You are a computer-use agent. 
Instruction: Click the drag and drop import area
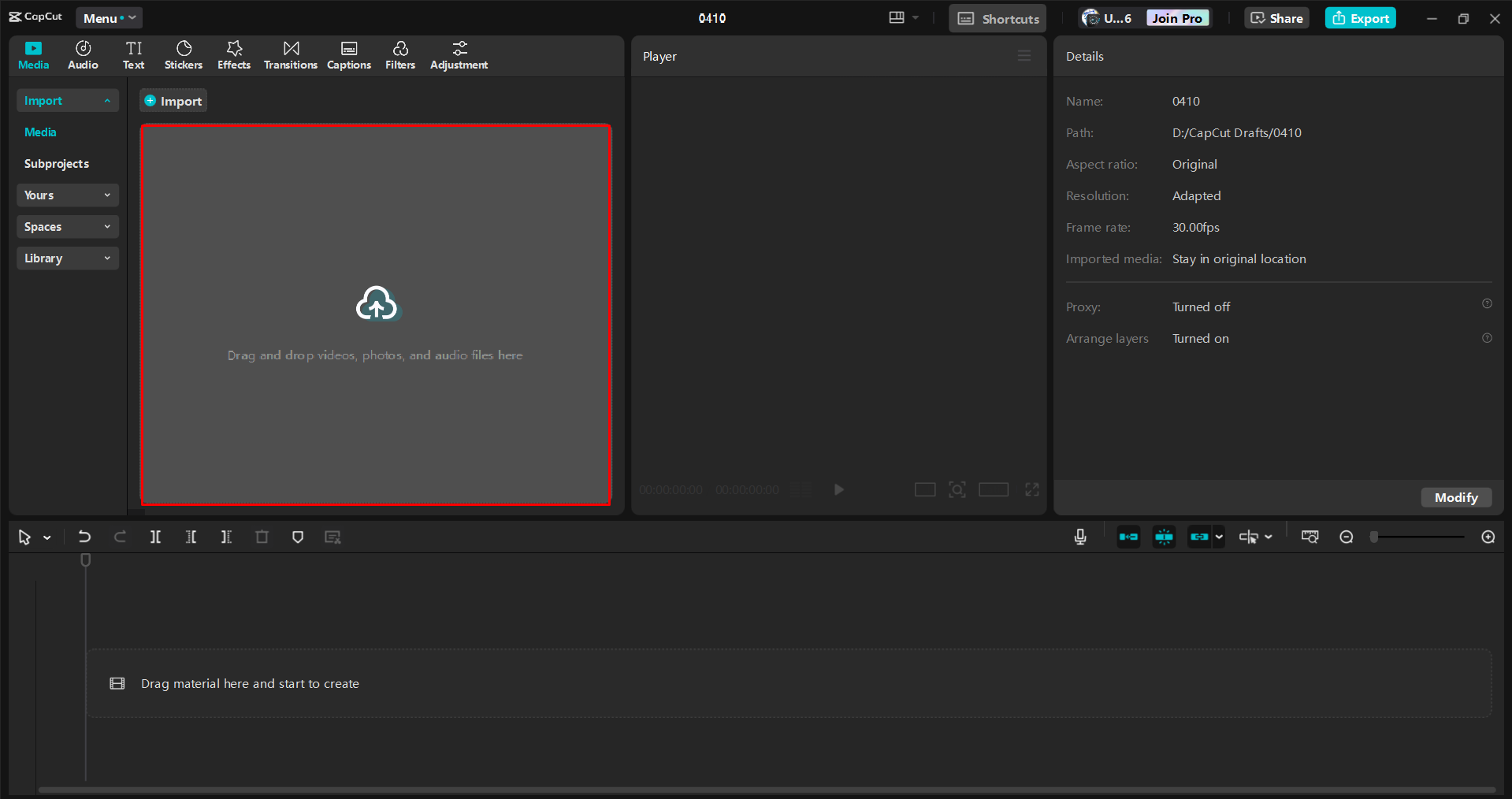pyautogui.click(x=376, y=315)
